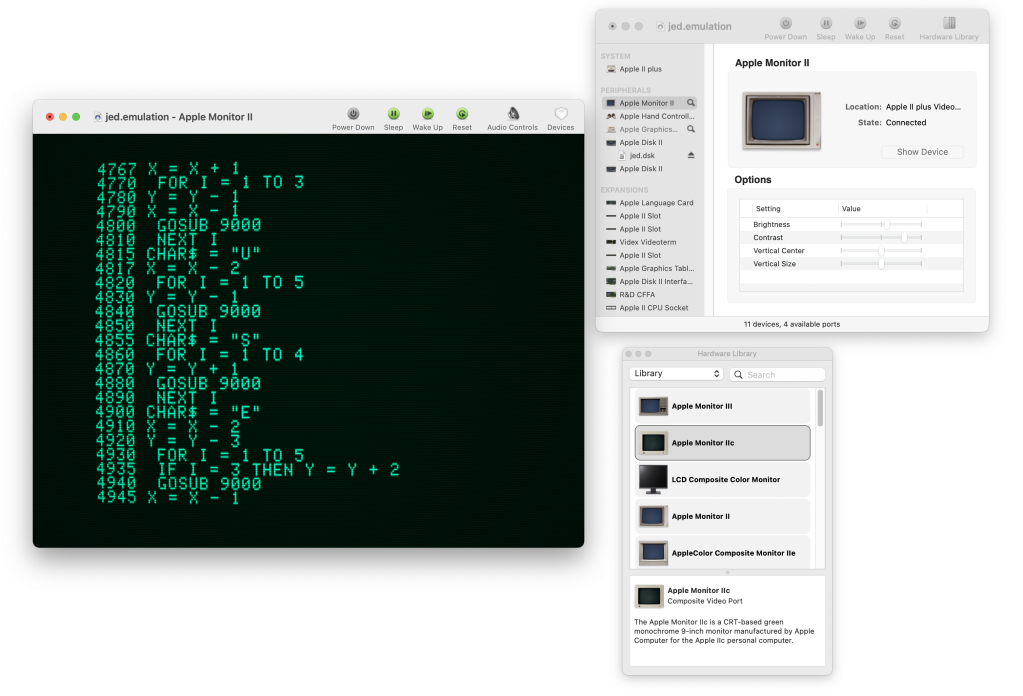Open Audio Controls from the toolbar
The height and width of the screenshot is (696, 1023).
(x=513, y=114)
